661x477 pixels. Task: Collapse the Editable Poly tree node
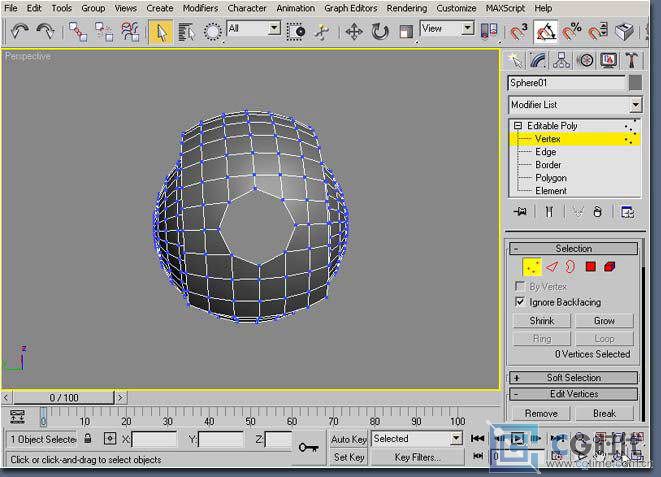518,126
